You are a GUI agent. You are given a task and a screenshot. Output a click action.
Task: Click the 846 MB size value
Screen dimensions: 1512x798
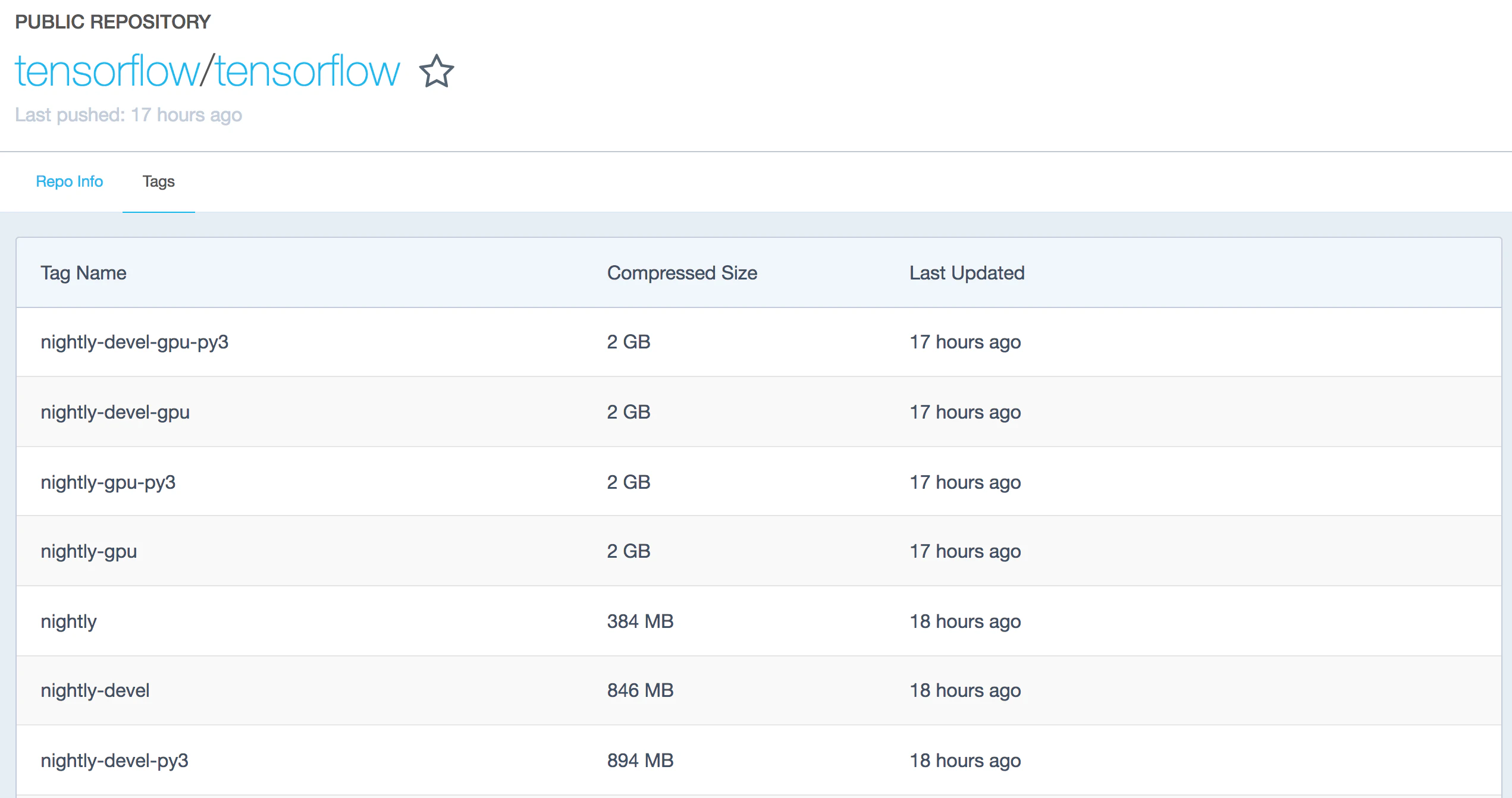coord(640,690)
